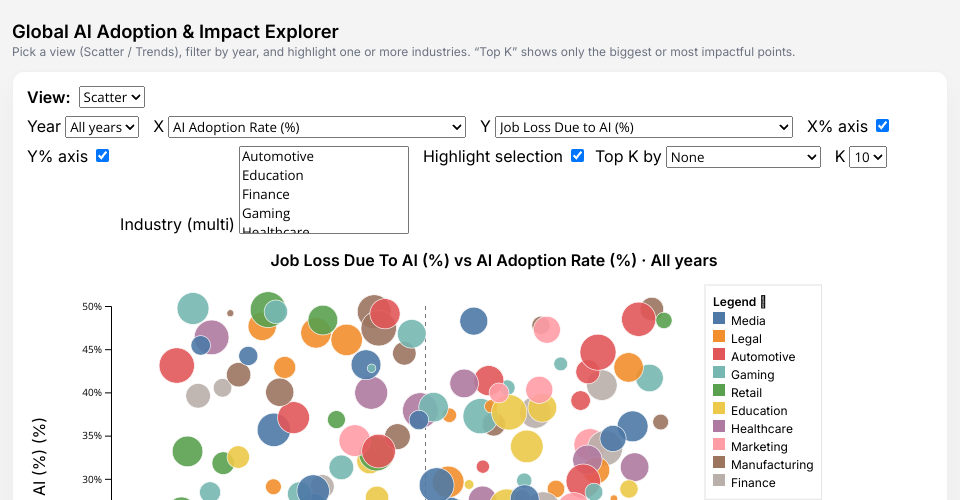Screen dimensions: 960x500
Task: Toggle the X% axis checkbox
Action: point(882,126)
